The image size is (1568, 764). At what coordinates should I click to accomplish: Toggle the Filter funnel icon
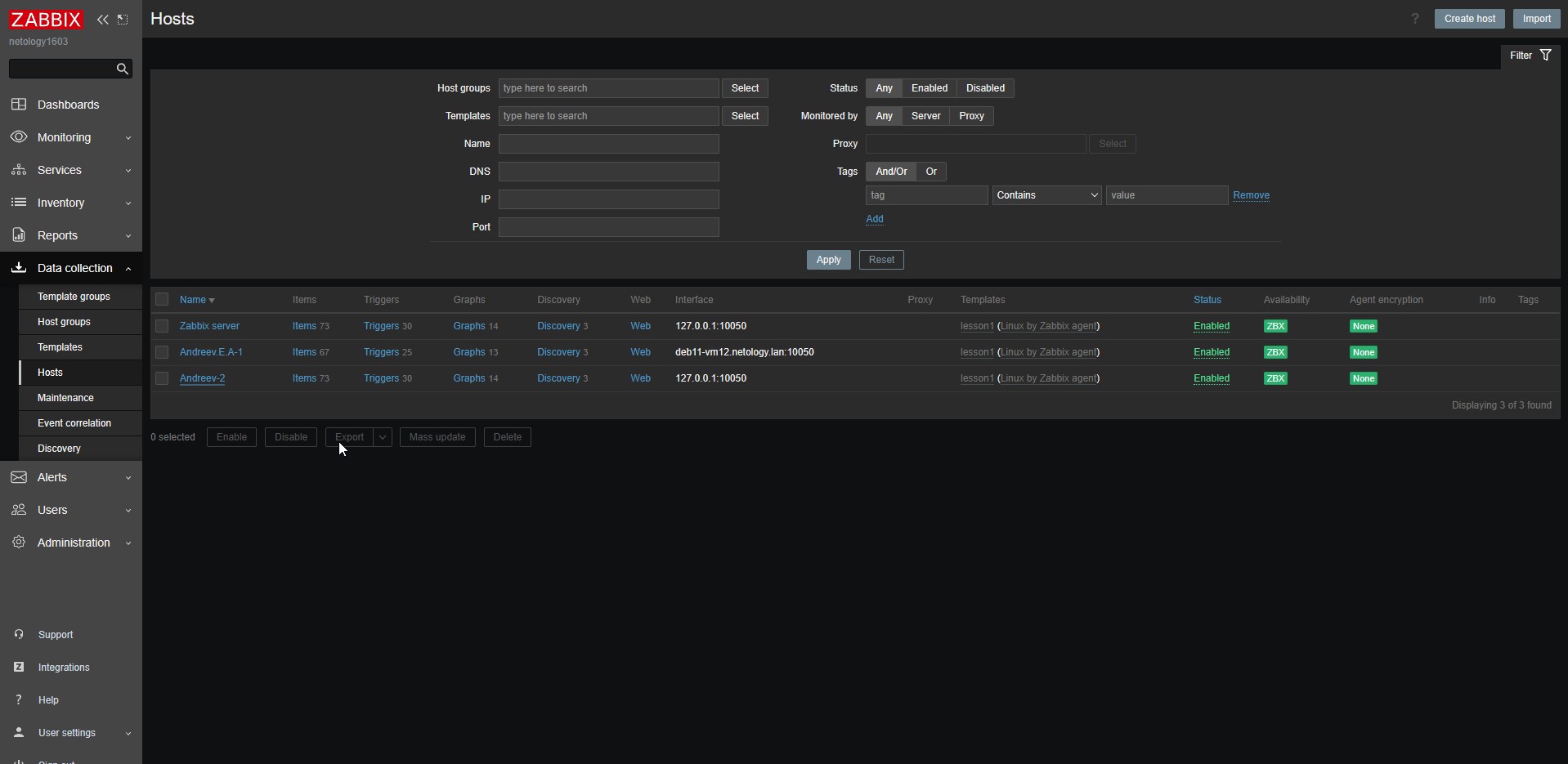pos(1546,55)
